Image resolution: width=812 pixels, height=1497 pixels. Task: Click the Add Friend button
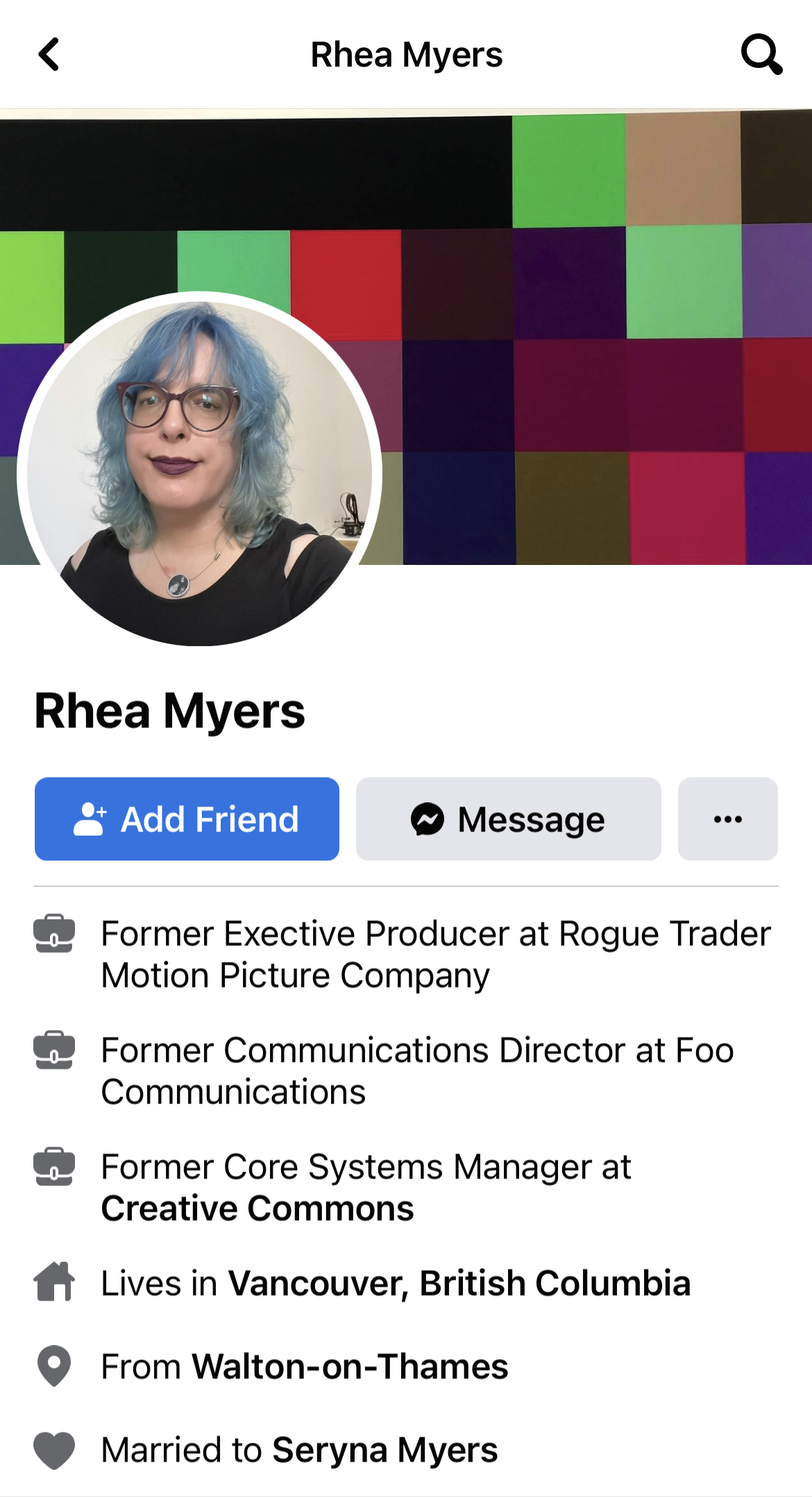(x=187, y=819)
